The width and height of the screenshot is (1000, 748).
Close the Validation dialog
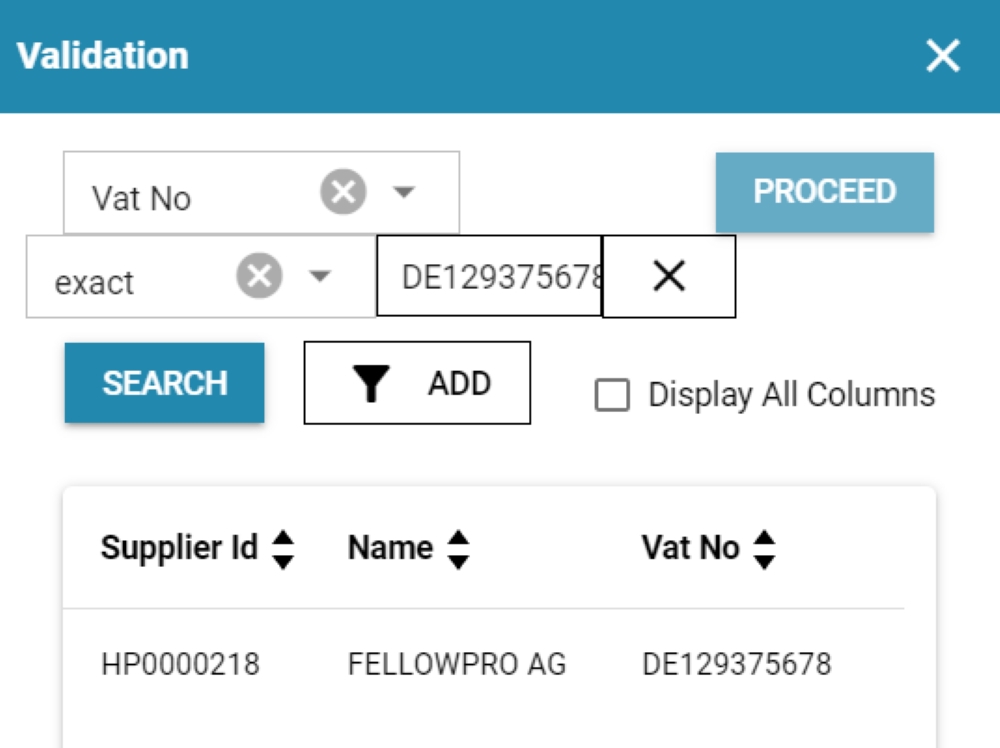942,57
